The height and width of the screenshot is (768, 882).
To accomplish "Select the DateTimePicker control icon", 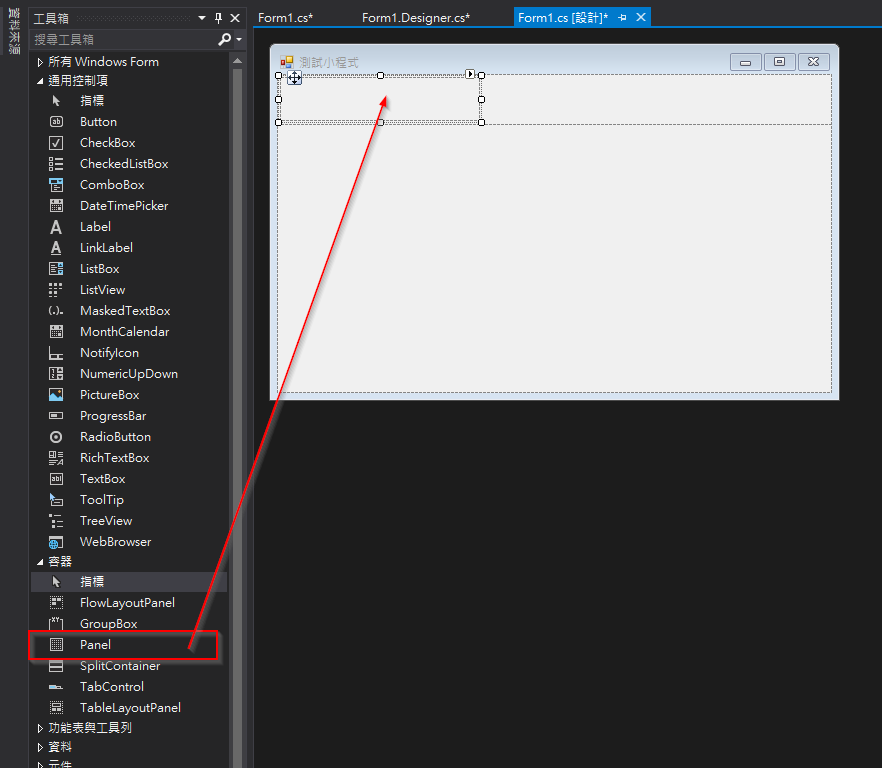I will point(57,206).
